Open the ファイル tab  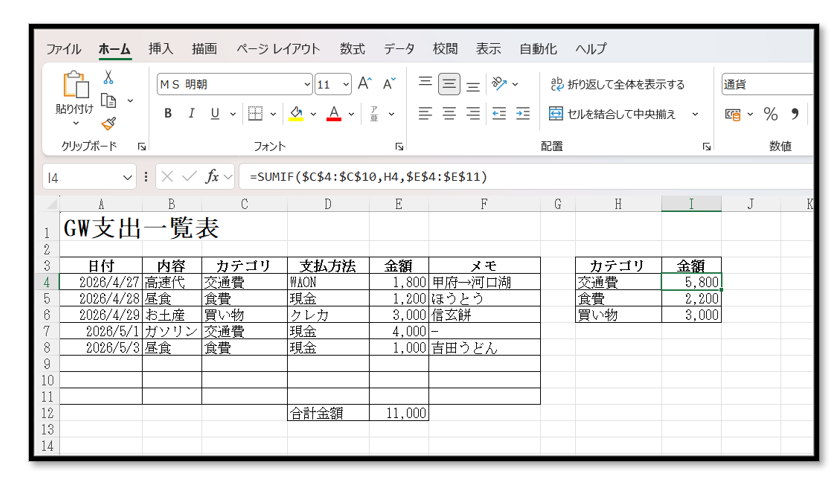click(63, 49)
